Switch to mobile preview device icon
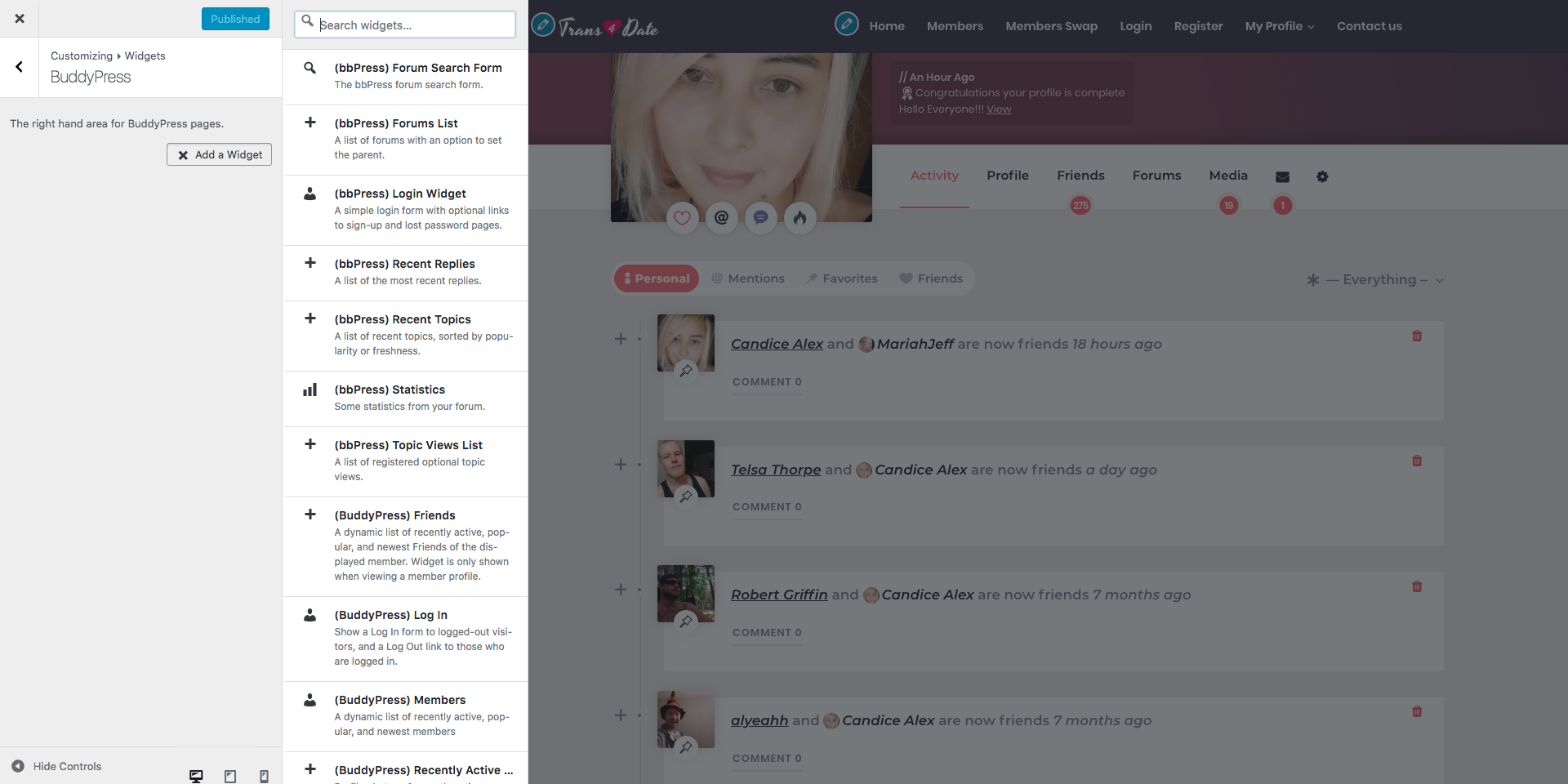 tap(264, 776)
